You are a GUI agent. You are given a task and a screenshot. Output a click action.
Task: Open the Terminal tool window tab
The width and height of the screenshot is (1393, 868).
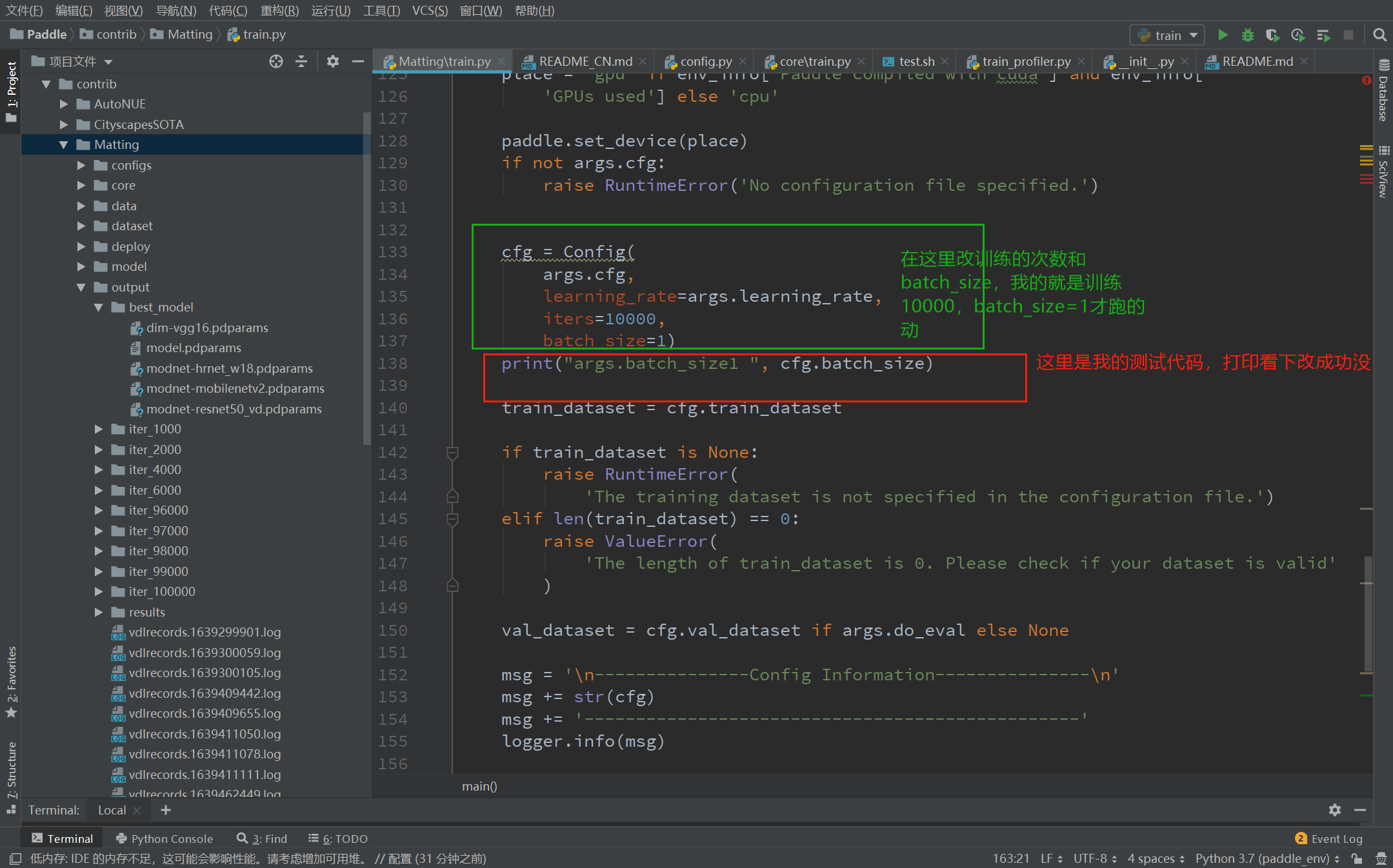click(63, 838)
